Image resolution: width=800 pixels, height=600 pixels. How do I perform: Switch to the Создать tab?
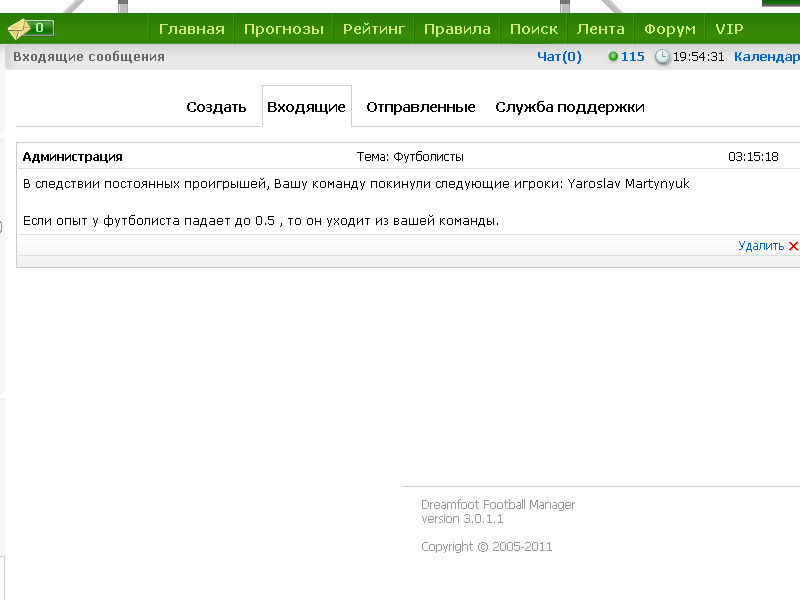(x=216, y=107)
